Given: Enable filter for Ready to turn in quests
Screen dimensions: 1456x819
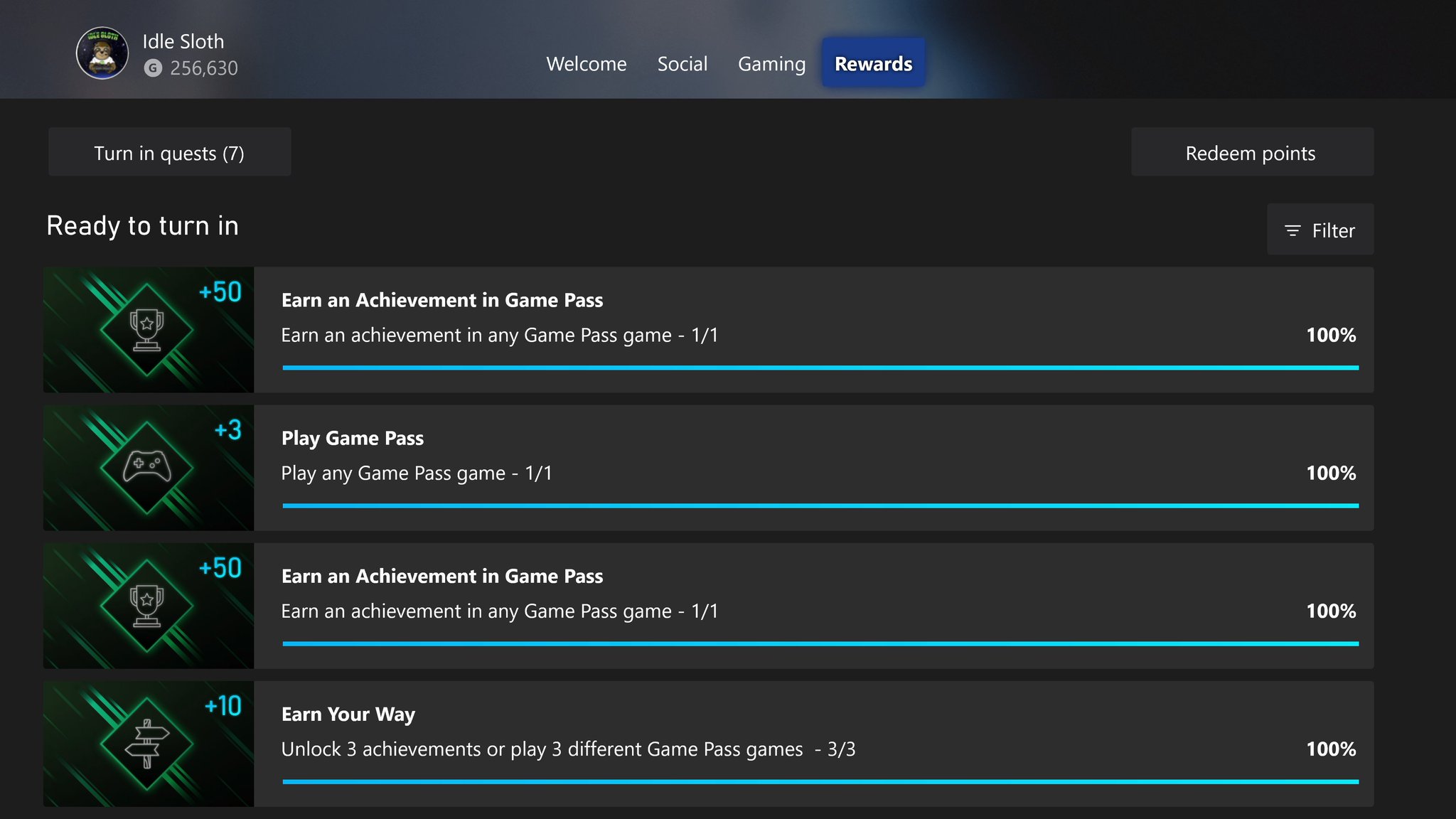Looking at the screenshot, I should [x=1321, y=229].
